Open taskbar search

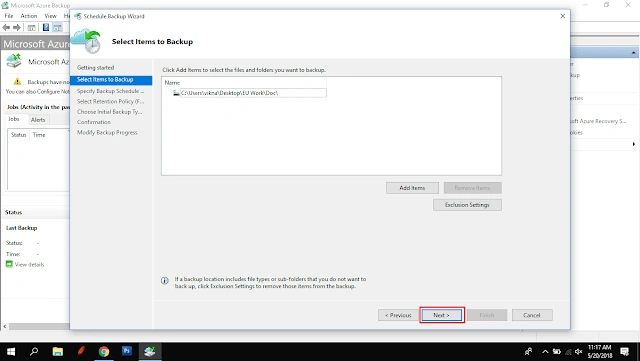pyautogui.click(x=34, y=352)
